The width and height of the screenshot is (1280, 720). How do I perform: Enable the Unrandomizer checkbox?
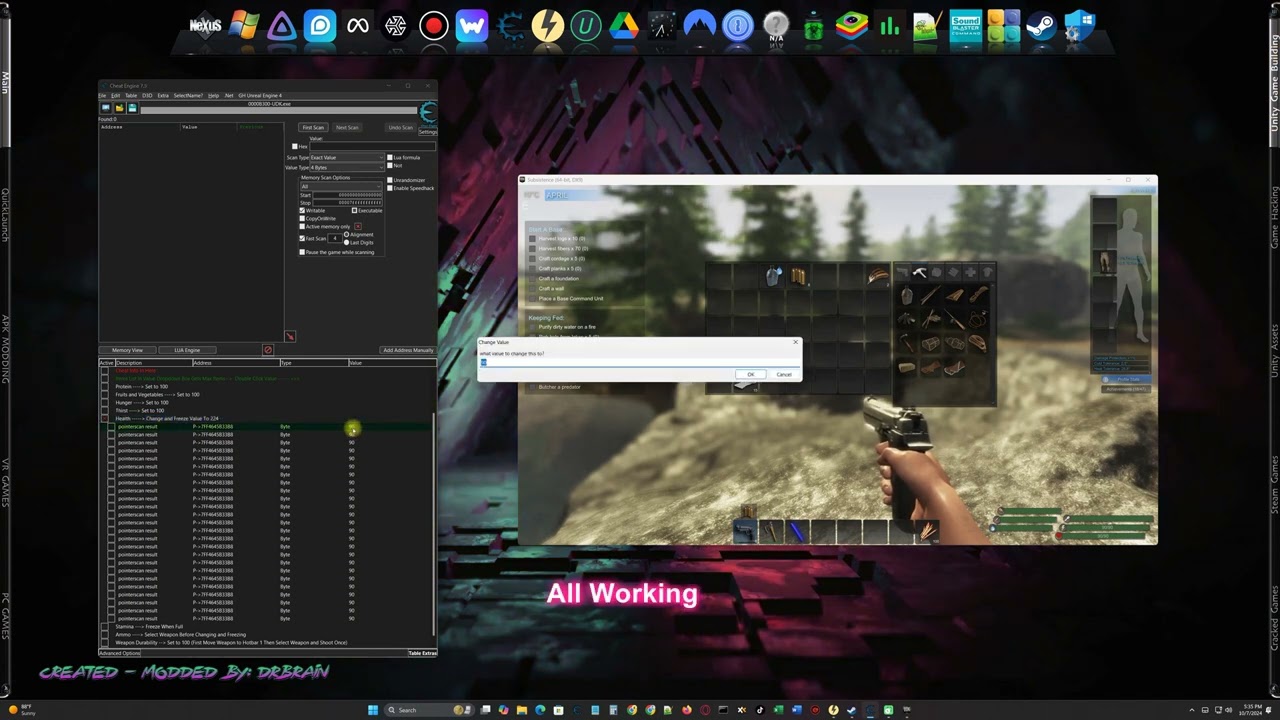389,180
